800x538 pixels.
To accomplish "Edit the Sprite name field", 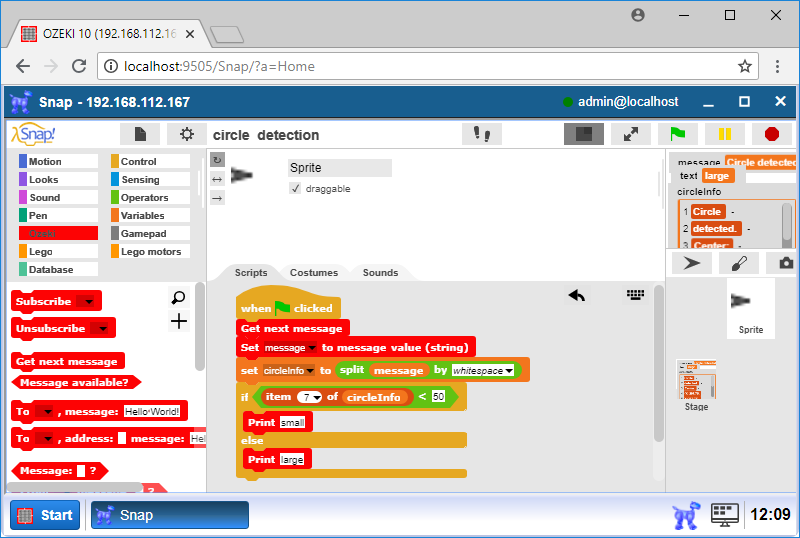I will tap(340, 167).
